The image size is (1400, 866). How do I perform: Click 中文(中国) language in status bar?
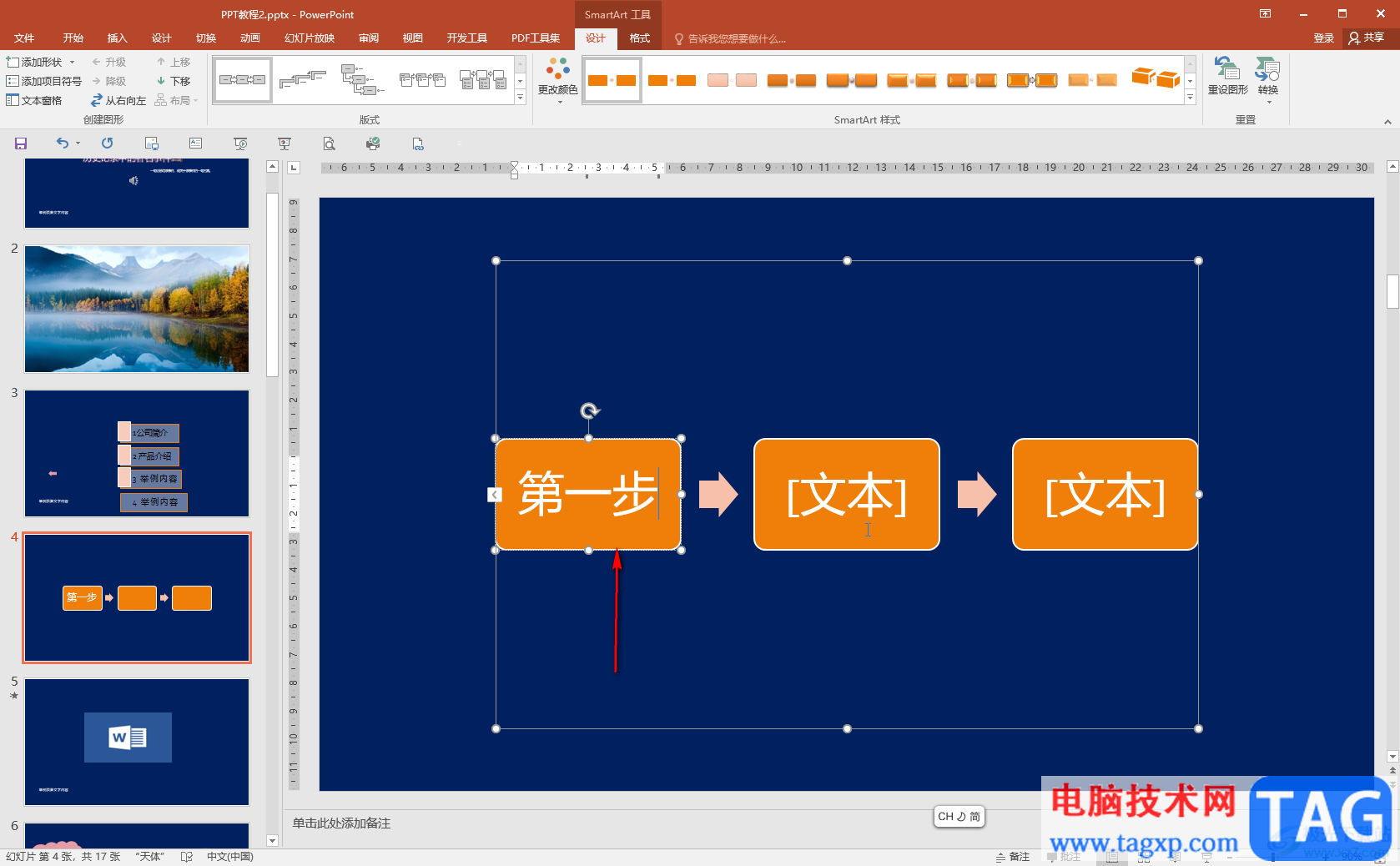(230, 857)
